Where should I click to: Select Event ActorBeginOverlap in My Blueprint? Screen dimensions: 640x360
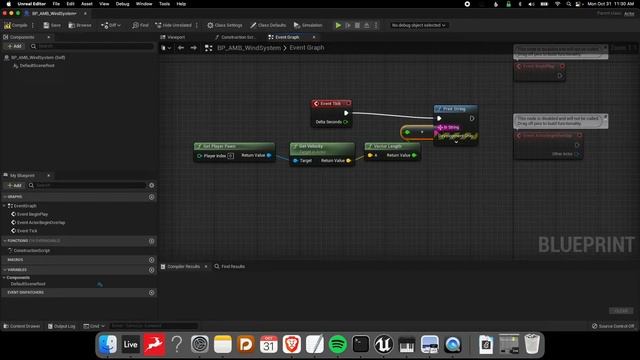40,222
